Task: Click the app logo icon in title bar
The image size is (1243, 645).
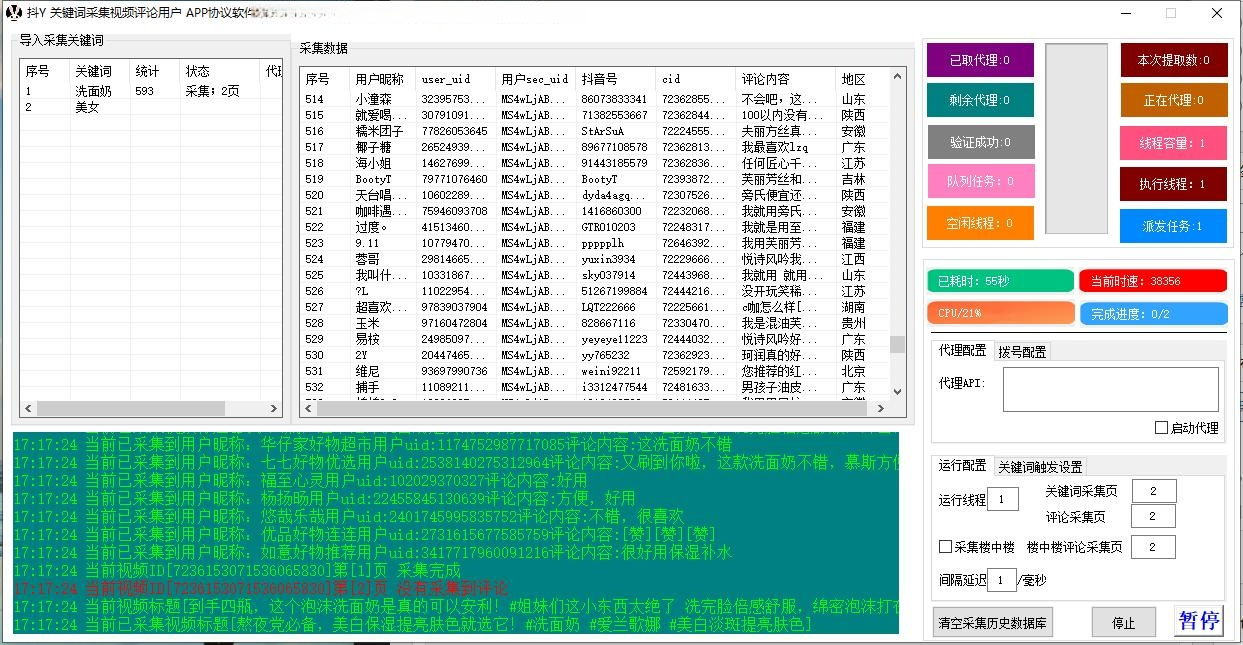Action: pyautogui.click(x=13, y=13)
